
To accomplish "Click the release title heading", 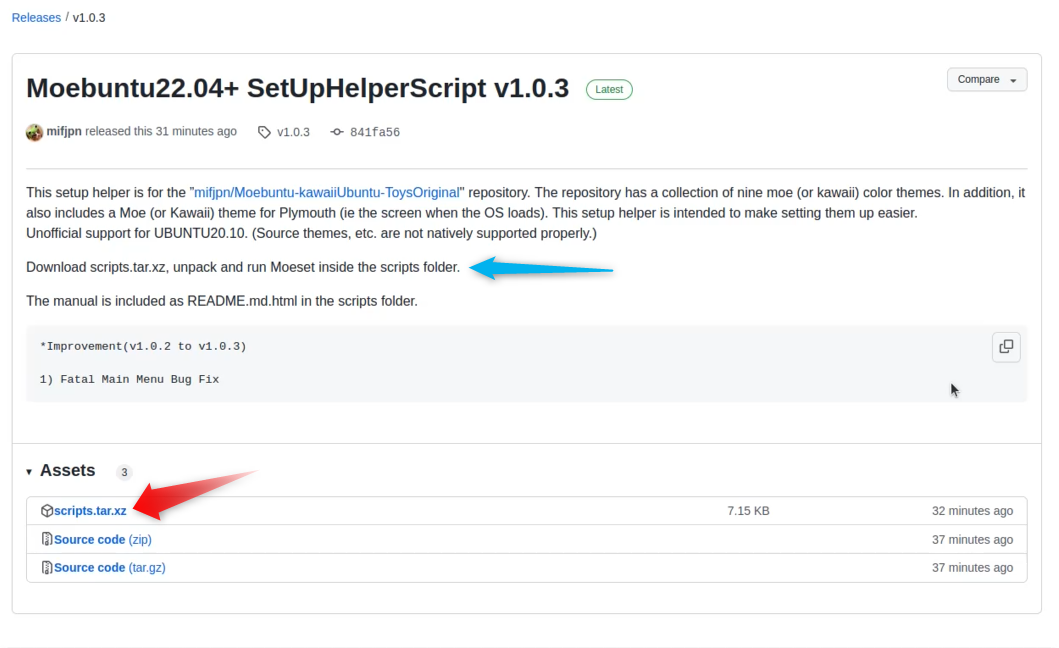I will (x=297, y=88).
